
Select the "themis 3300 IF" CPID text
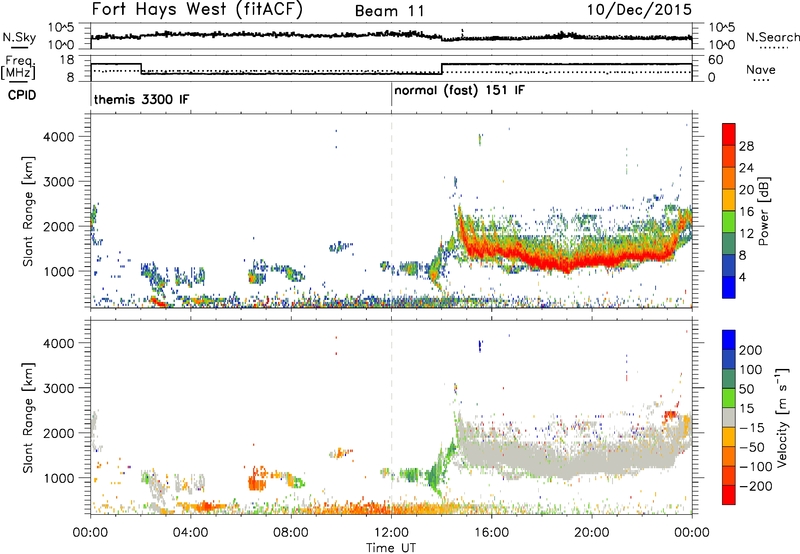point(141,99)
